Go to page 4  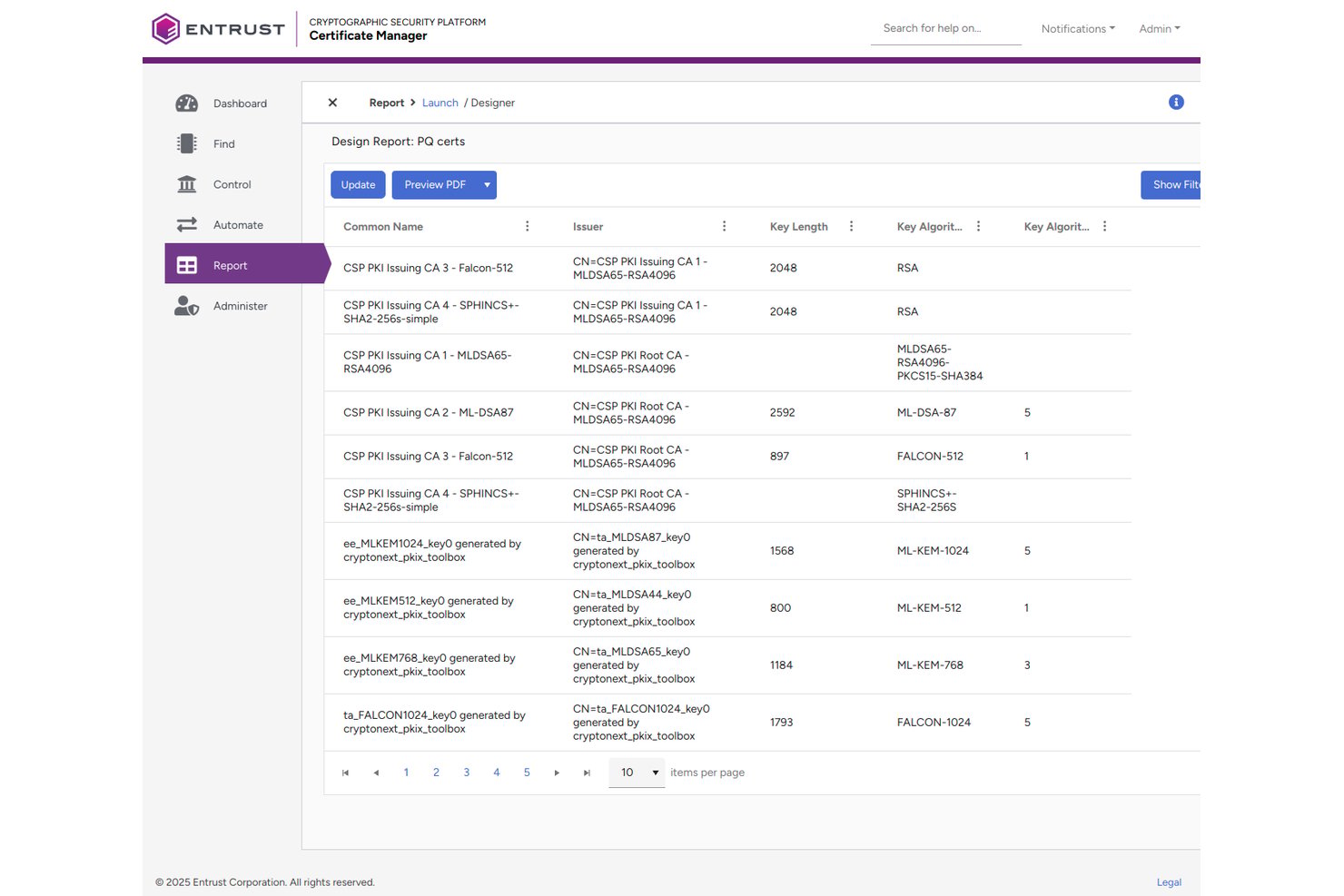click(497, 773)
